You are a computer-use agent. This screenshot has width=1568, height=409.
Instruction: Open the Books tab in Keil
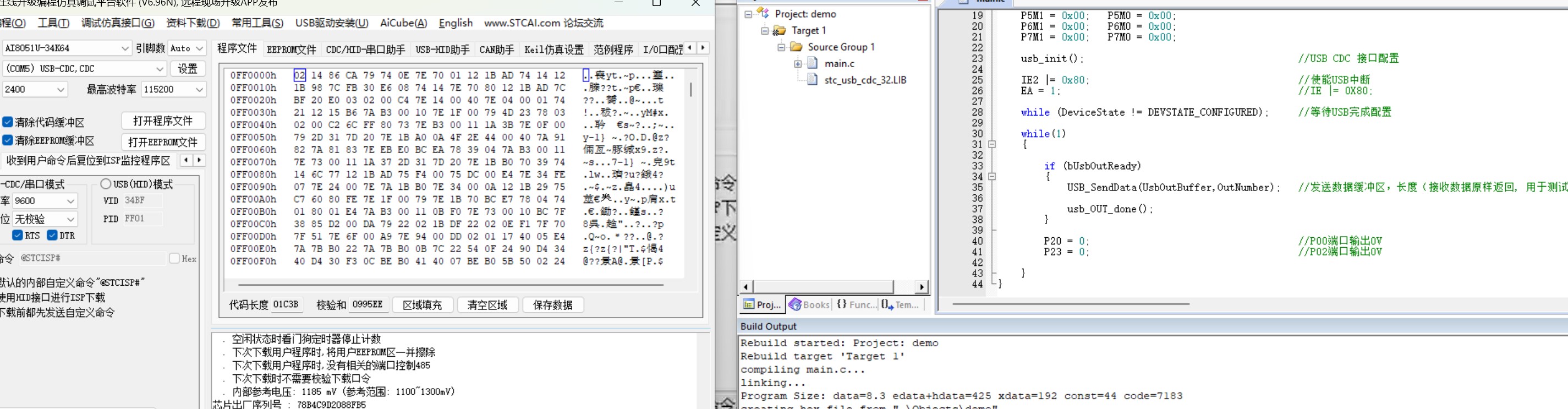point(809,304)
